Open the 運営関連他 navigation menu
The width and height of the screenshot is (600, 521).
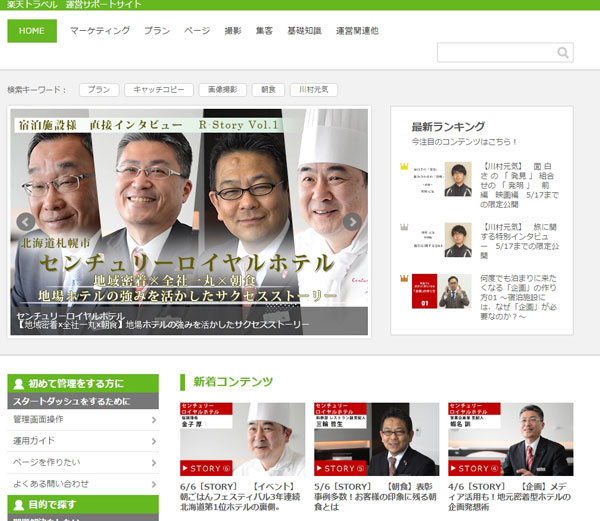click(357, 31)
